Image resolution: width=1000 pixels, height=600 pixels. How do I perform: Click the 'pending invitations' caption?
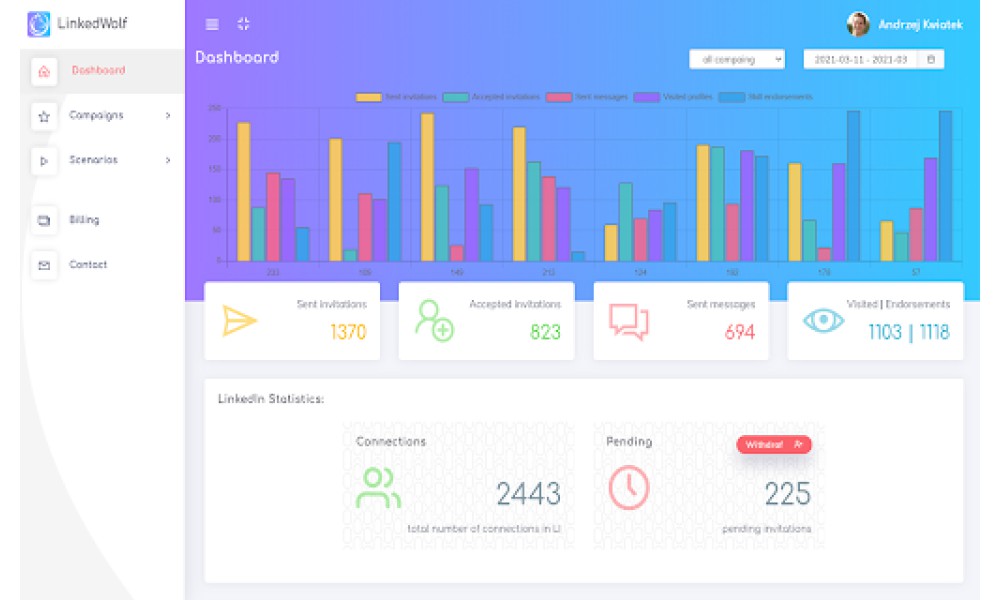click(x=767, y=529)
